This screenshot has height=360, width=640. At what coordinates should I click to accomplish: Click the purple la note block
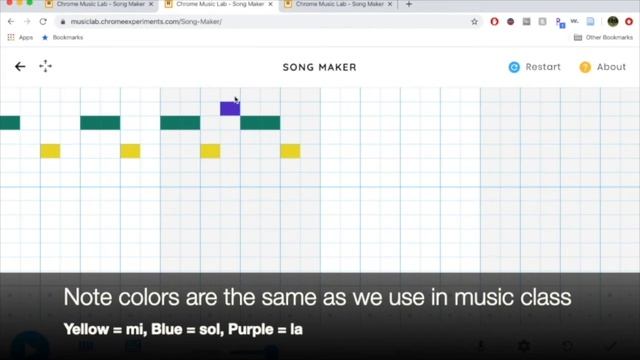coord(230,109)
